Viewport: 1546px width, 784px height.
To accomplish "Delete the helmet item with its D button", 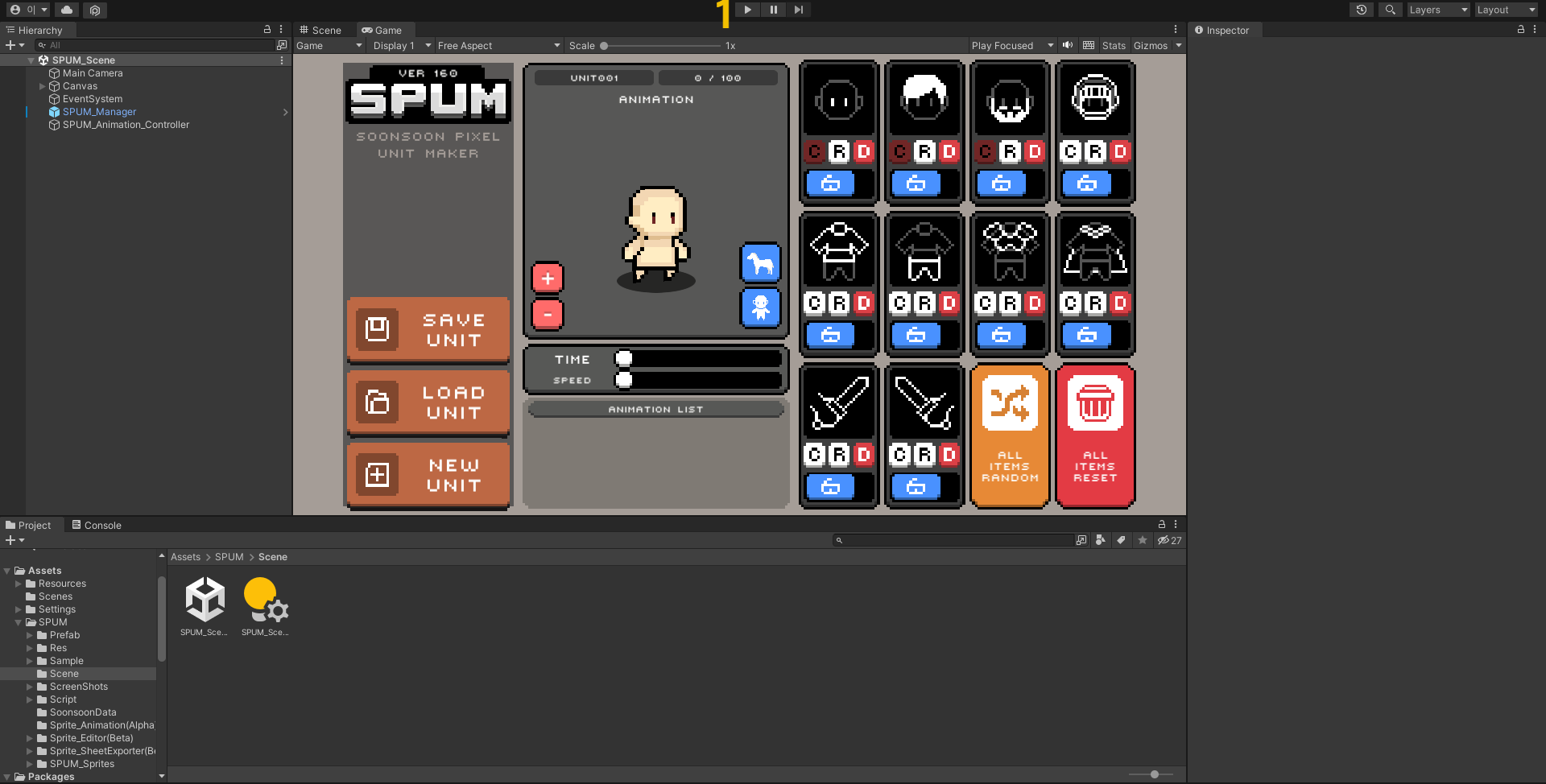I will click(x=1120, y=151).
